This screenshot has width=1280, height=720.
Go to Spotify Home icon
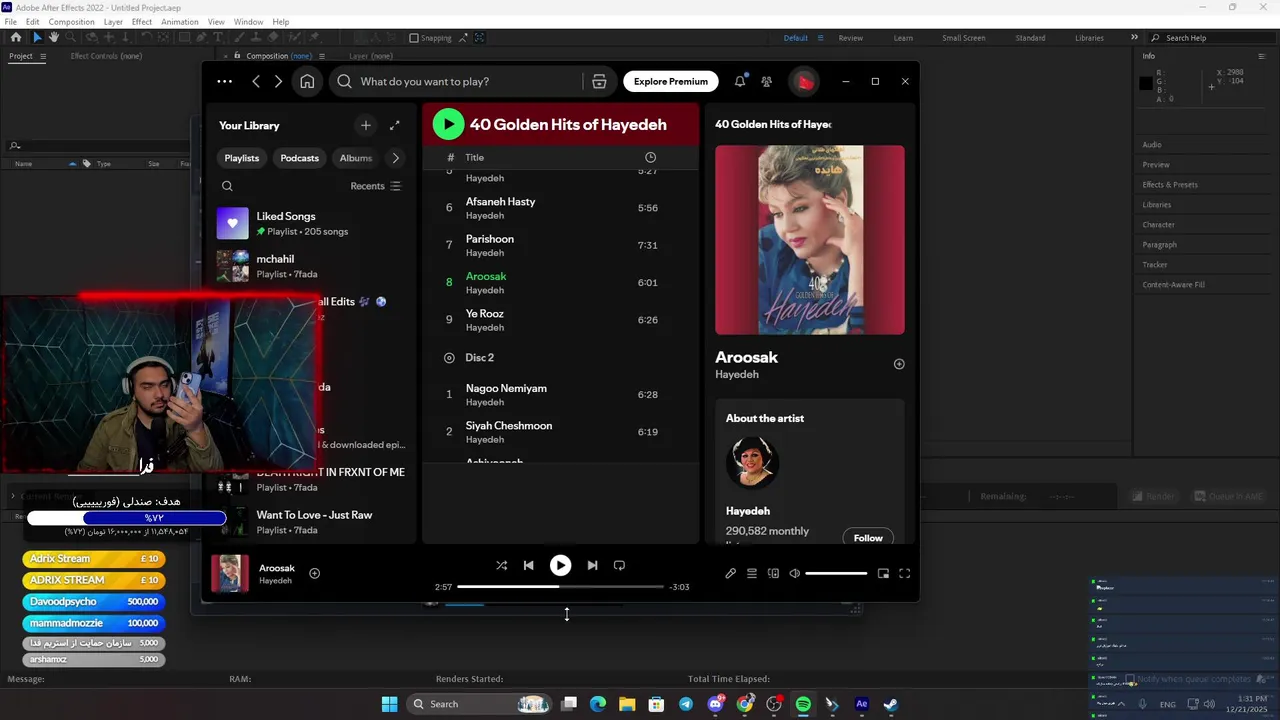pos(307,81)
